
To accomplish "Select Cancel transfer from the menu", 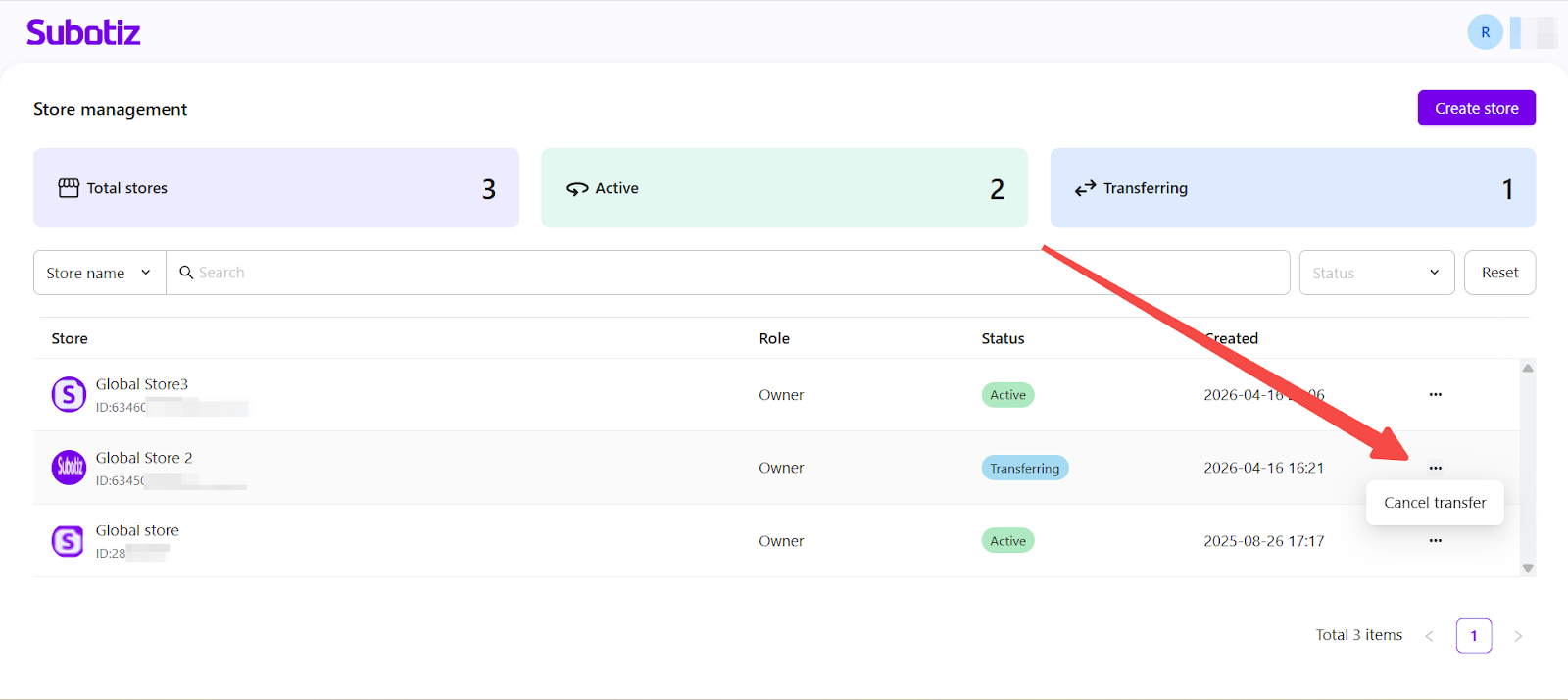I will click(x=1435, y=503).
